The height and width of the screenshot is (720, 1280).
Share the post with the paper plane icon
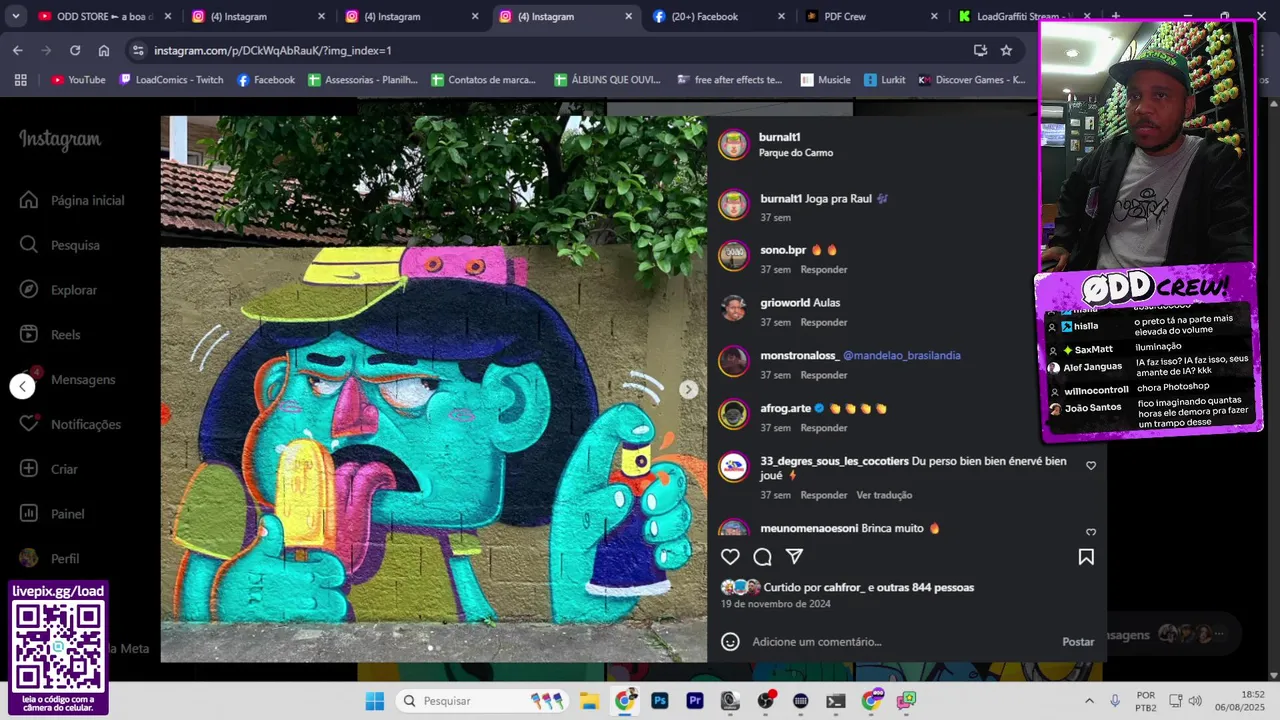pos(794,556)
